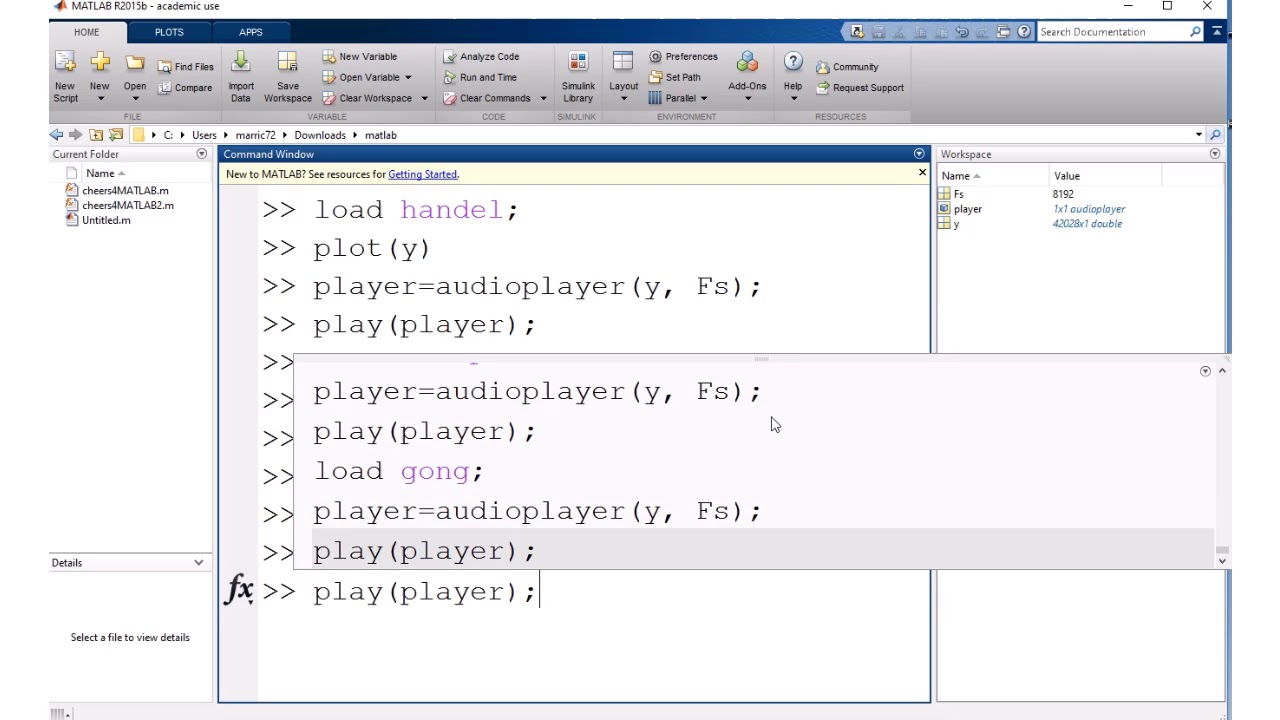
Task: Switch to the HOME tab
Action: [86, 32]
